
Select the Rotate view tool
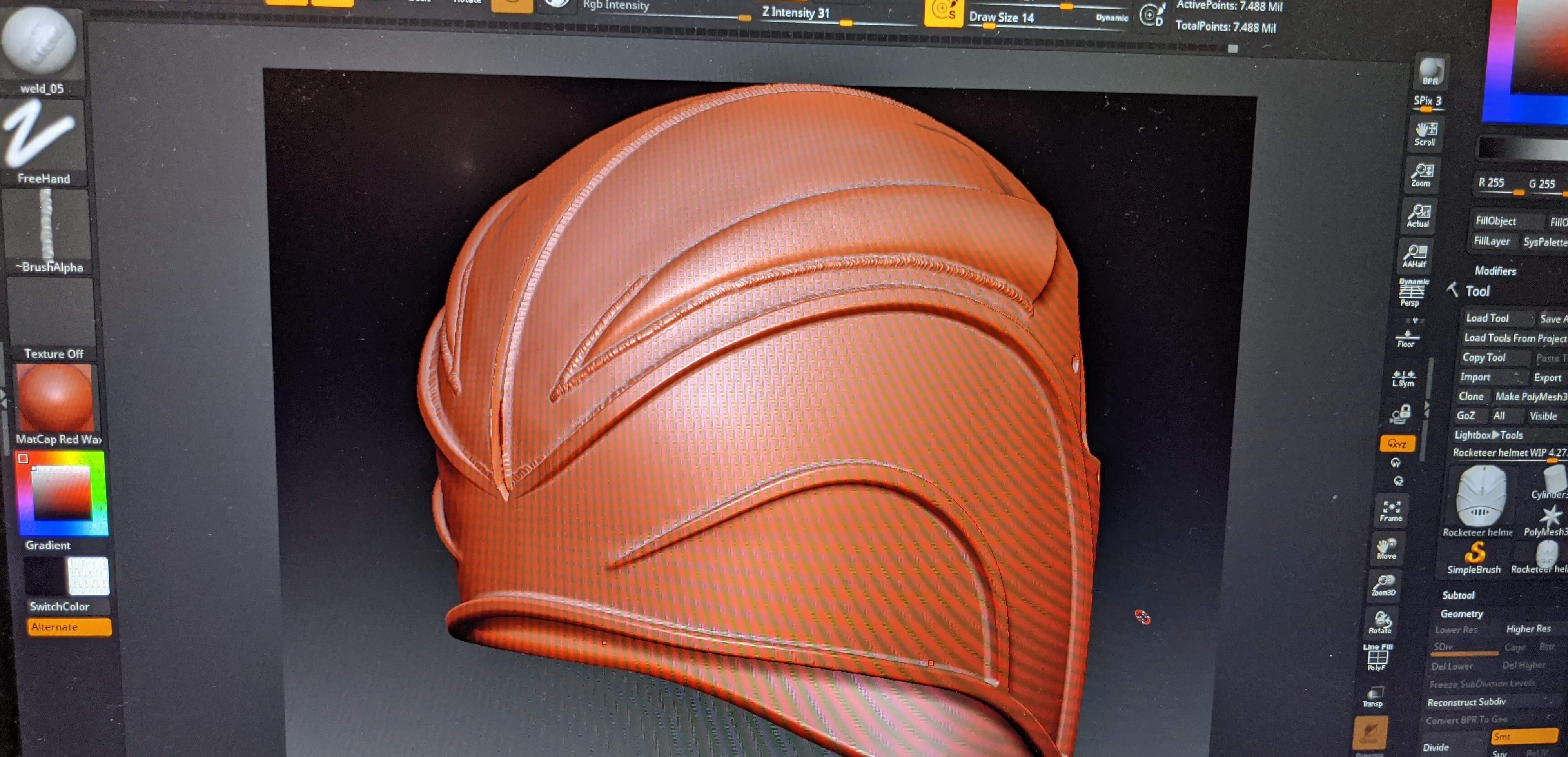point(1381,622)
